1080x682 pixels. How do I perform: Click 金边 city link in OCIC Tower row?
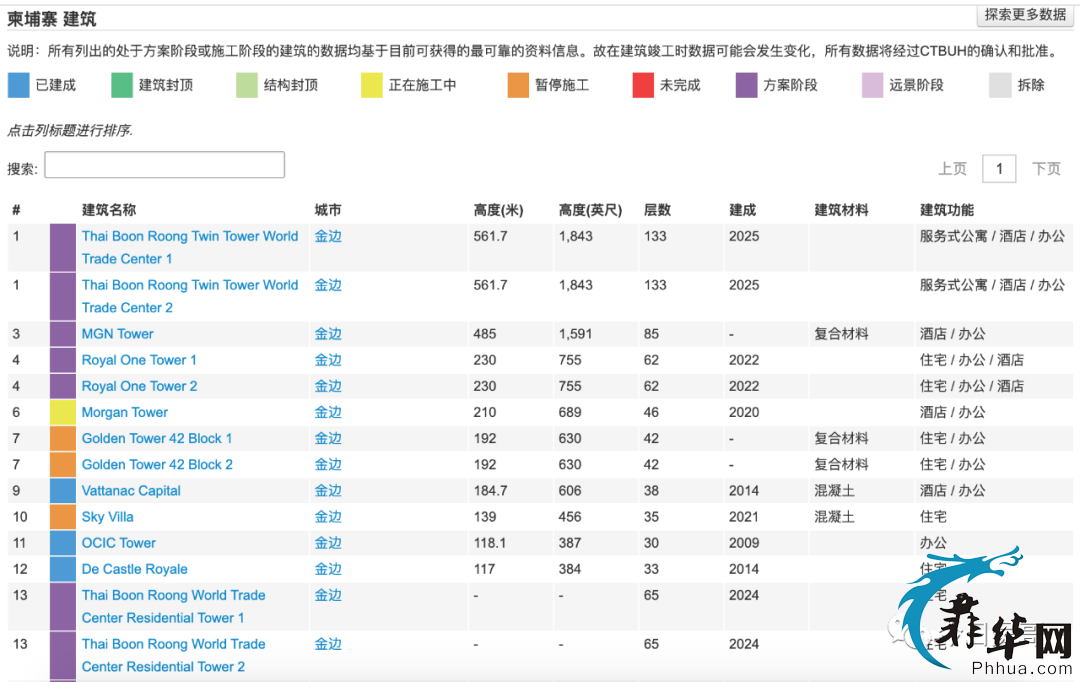coord(328,544)
